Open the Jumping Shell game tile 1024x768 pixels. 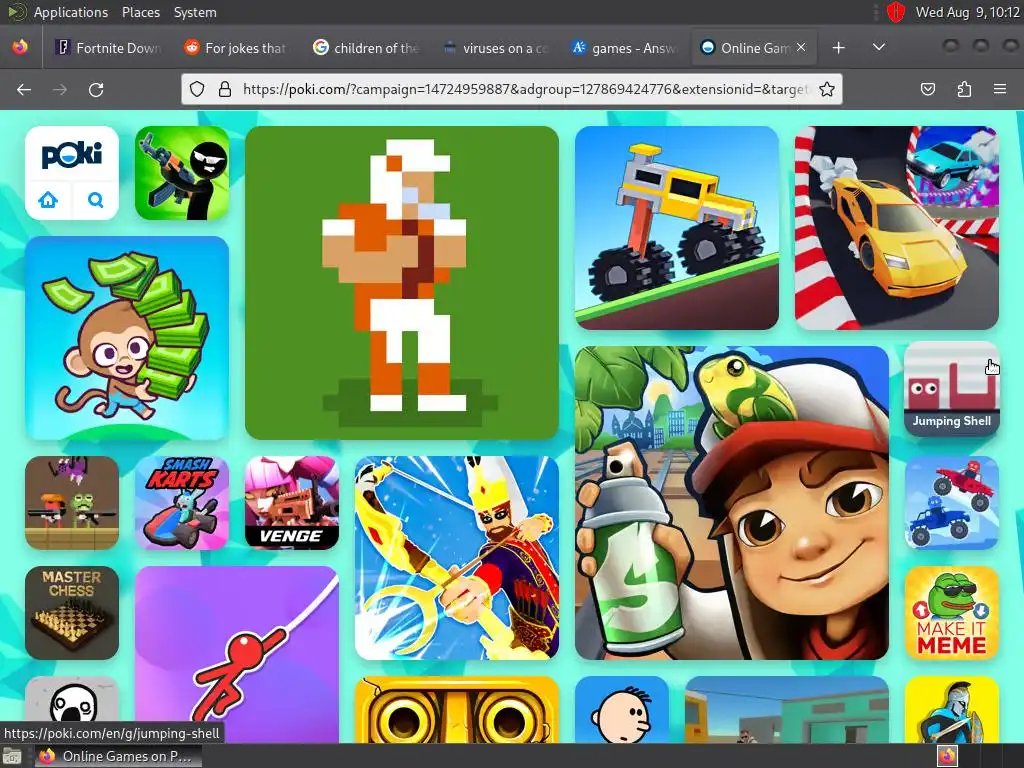952,389
